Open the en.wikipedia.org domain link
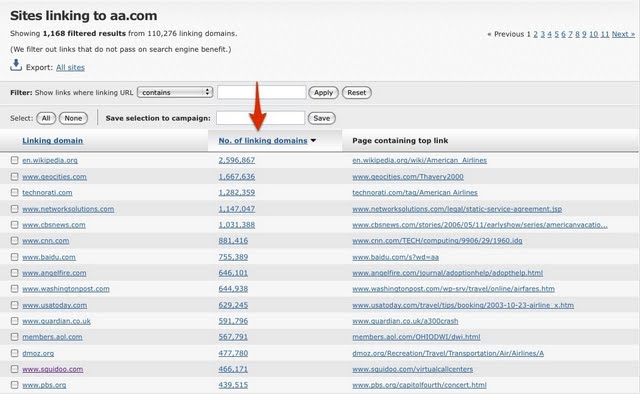The width and height of the screenshot is (640, 394). coord(50,160)
